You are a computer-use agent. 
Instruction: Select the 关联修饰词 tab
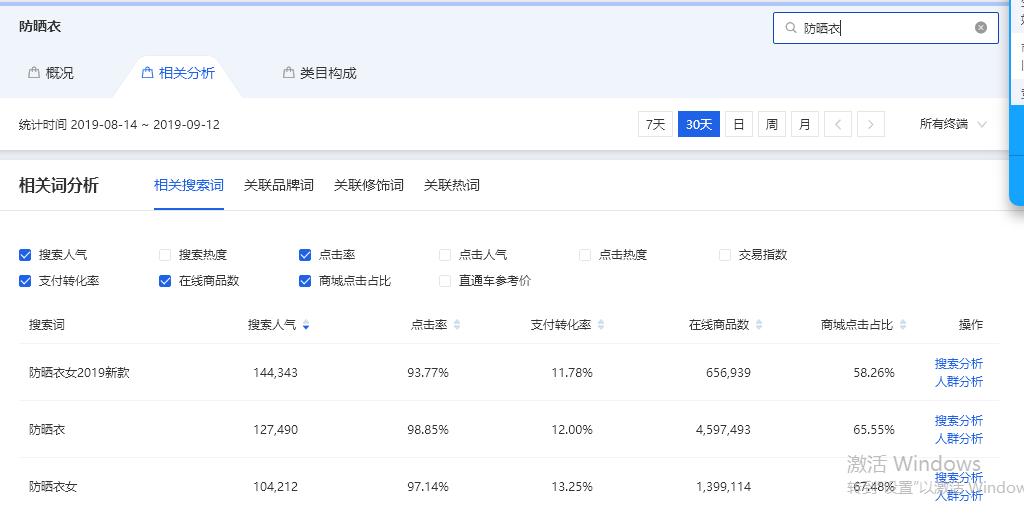point(368,185)
